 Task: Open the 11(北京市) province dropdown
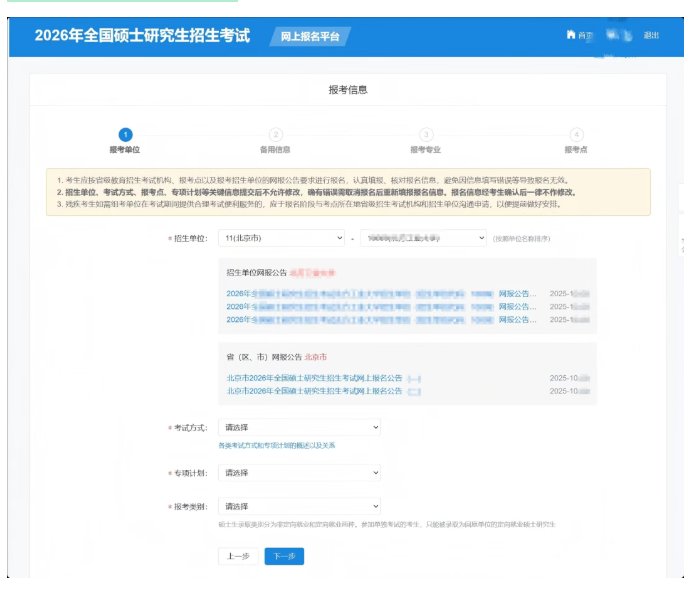282,239
